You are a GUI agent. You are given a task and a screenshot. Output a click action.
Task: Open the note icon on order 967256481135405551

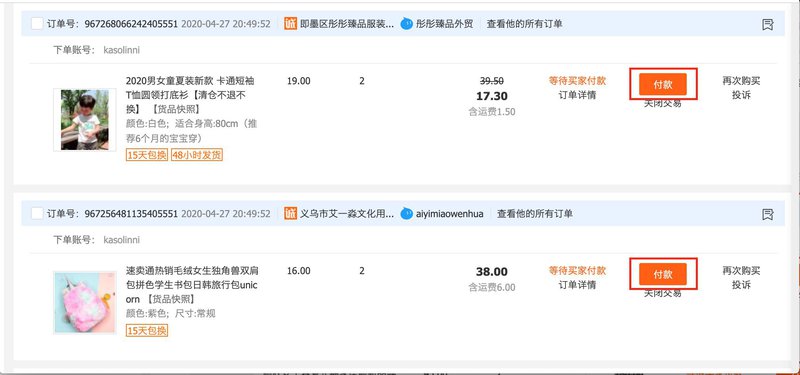point(767,214)
